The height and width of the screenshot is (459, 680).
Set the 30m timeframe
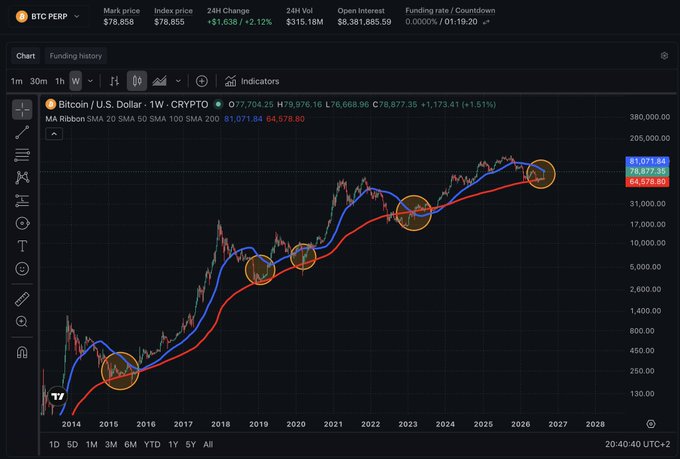[x=39, y=81]
